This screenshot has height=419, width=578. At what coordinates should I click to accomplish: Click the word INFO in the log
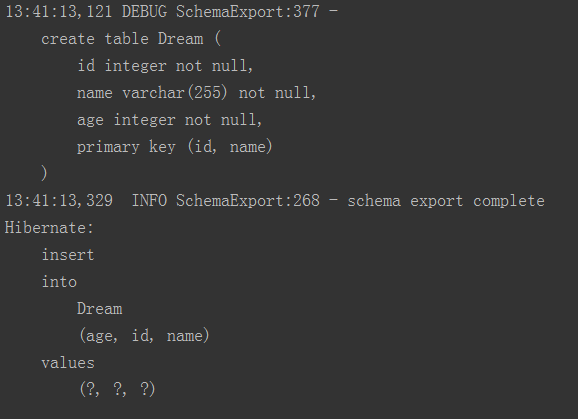[x=149, y=201]
